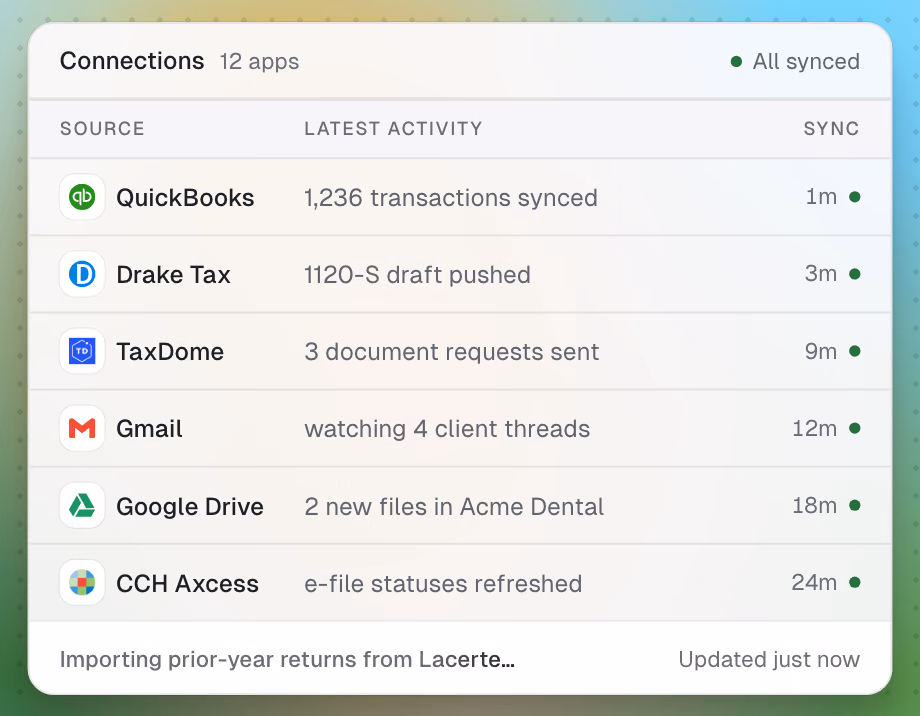Click the Gmail row sync status dot
920x716 pixels.
[855, 428]
